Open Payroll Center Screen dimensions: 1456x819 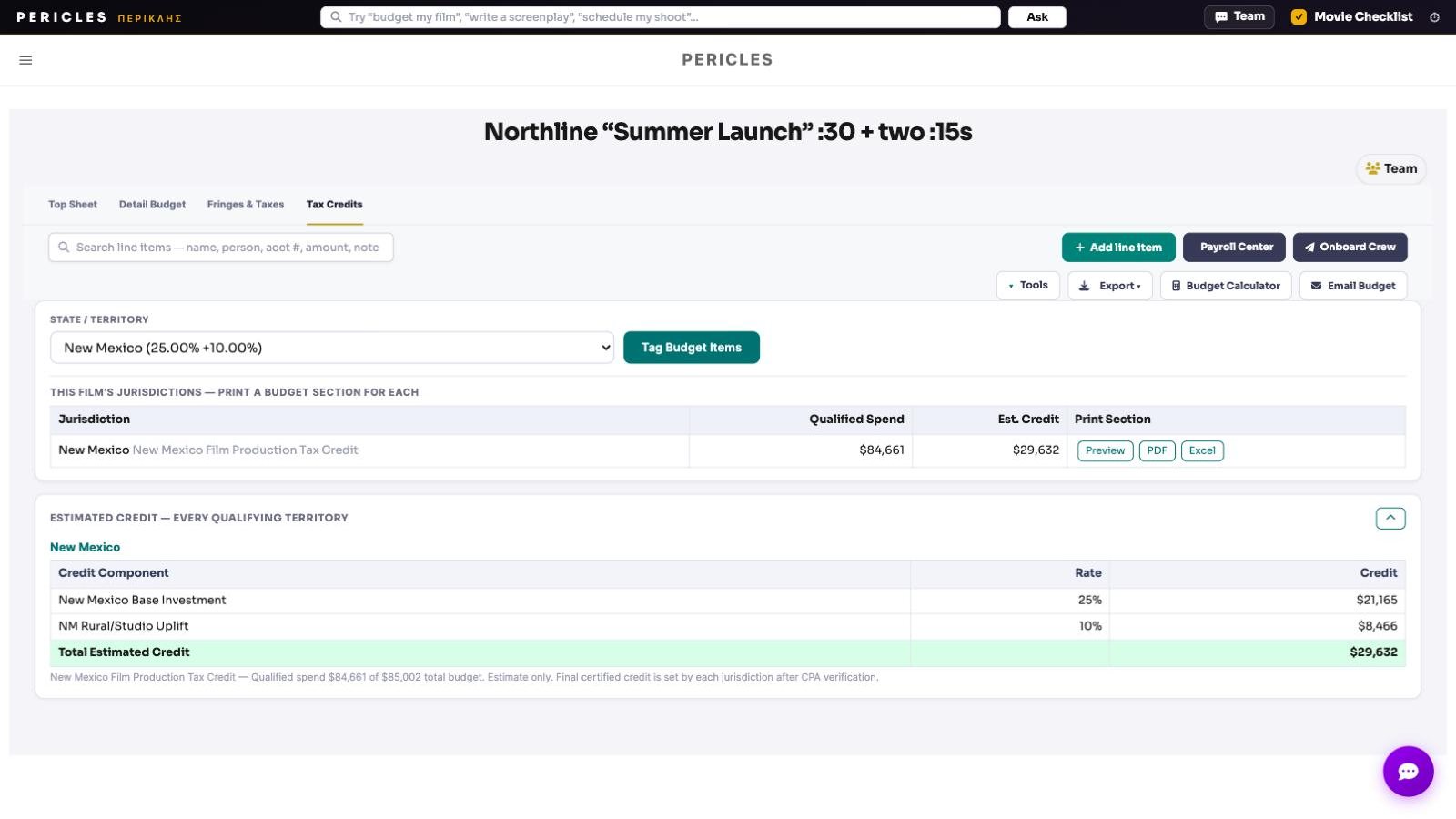(1235, 248)
